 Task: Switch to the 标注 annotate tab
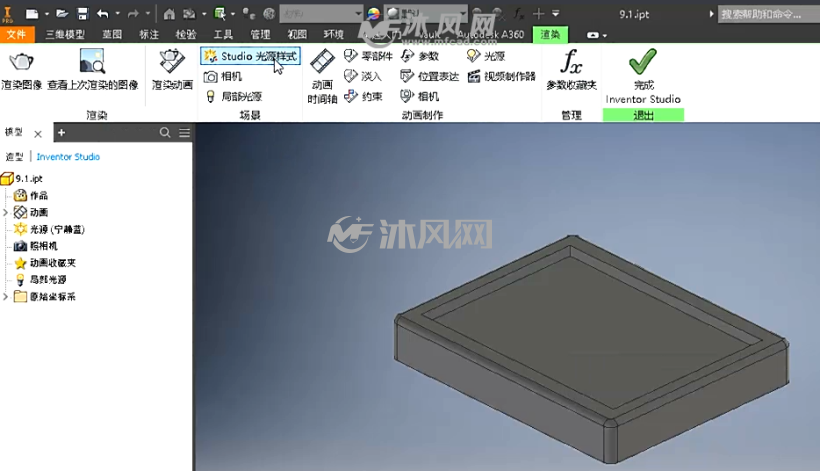(x=149, y=35)
